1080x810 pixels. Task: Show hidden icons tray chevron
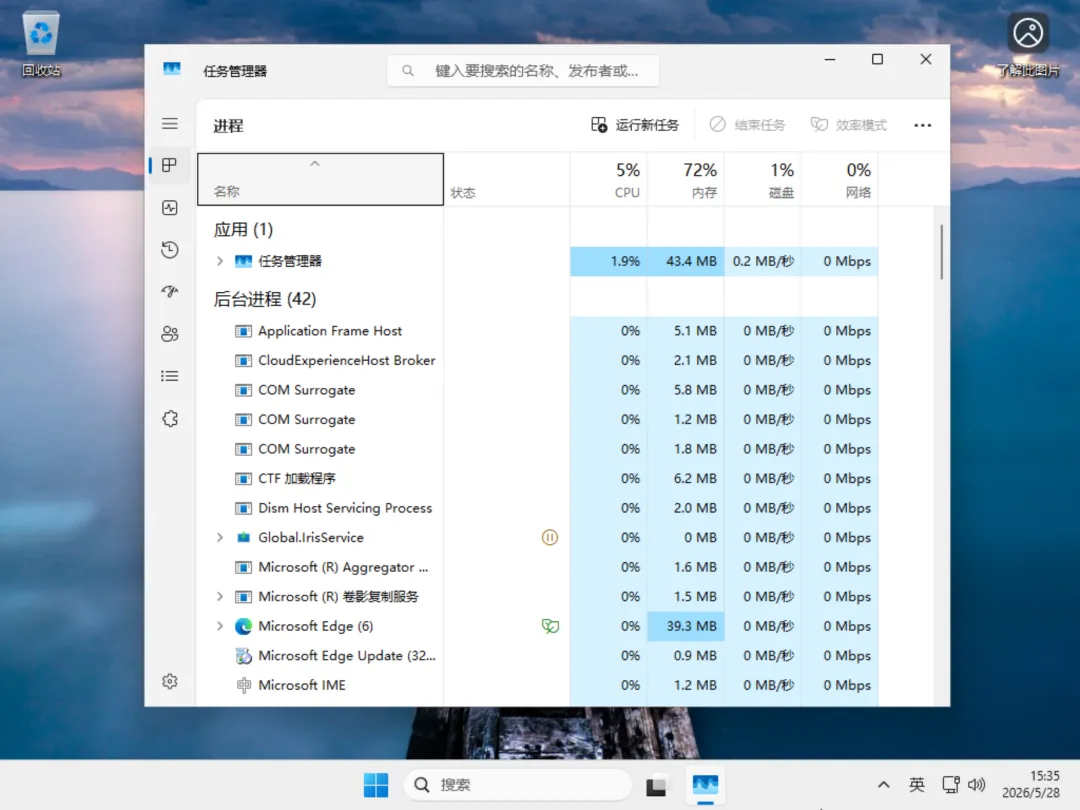pos(884,785)
